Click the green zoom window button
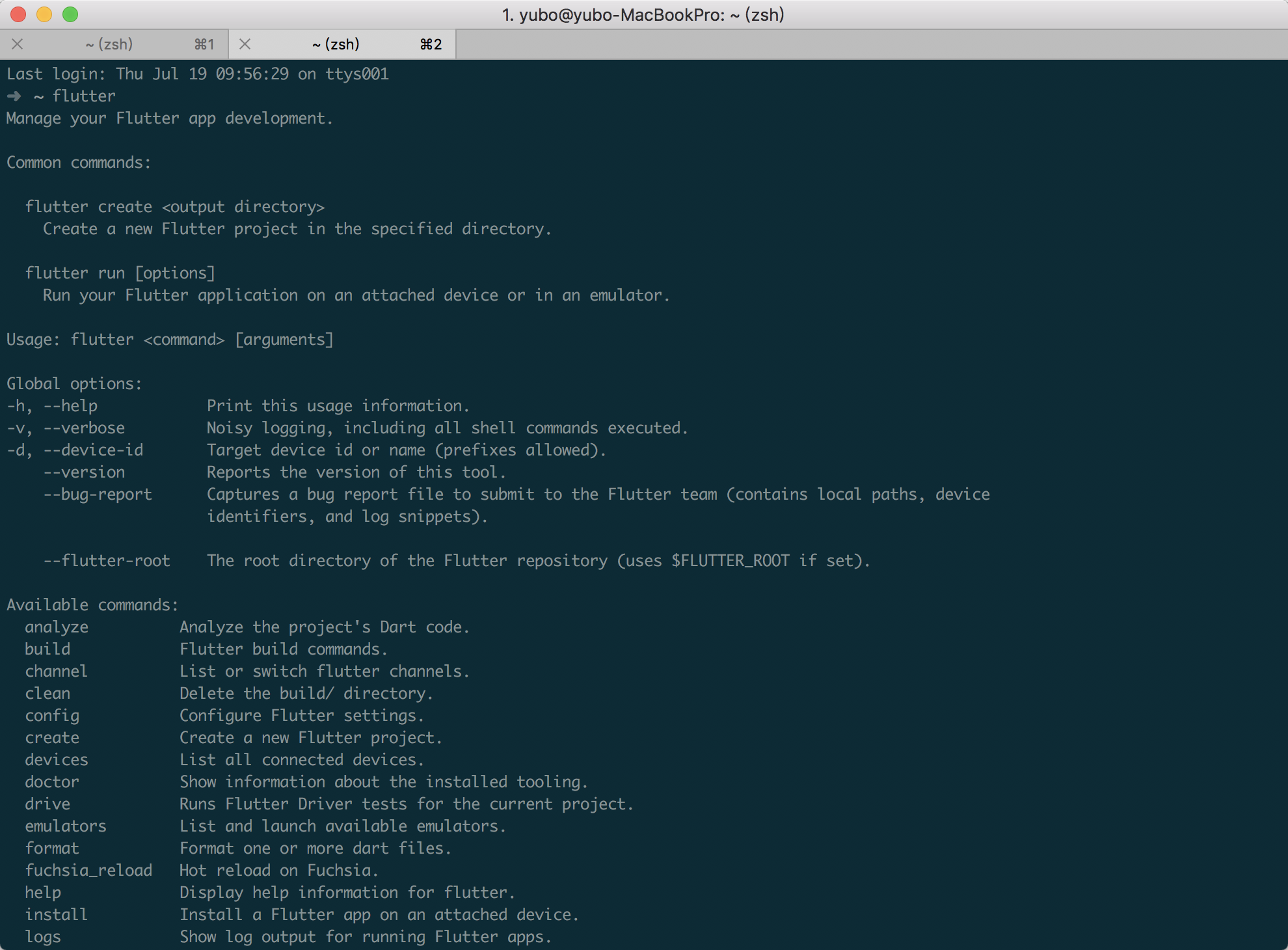1288x950 pixels. pyautogui.click(x=70, y=14)
